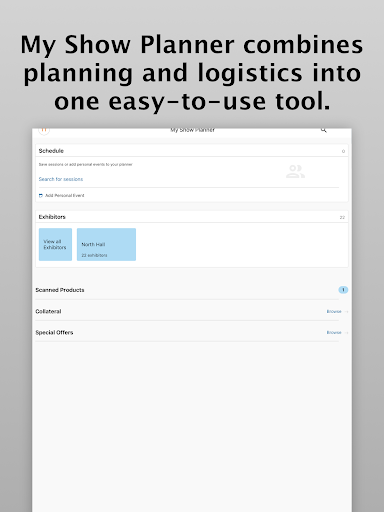The width and height of the screenshot is (384, 512).
Task: Open the North Hall exhibitors tile
Action: 106,244
